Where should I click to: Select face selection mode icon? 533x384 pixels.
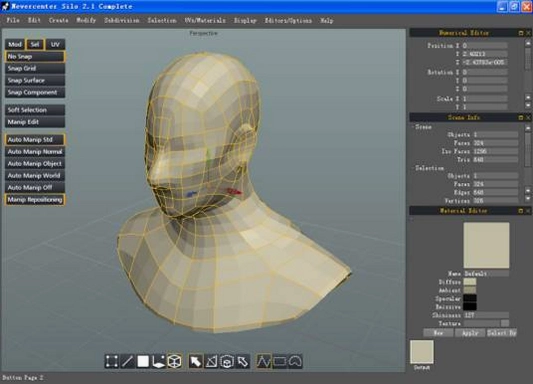pos(143,361)
